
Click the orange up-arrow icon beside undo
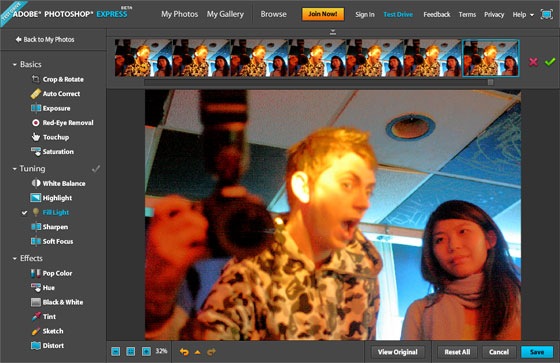coord(198,352)
